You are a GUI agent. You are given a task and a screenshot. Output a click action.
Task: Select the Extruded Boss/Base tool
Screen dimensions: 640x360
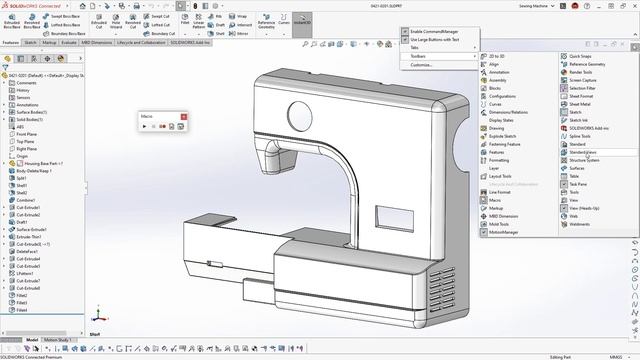click(12, 21)
